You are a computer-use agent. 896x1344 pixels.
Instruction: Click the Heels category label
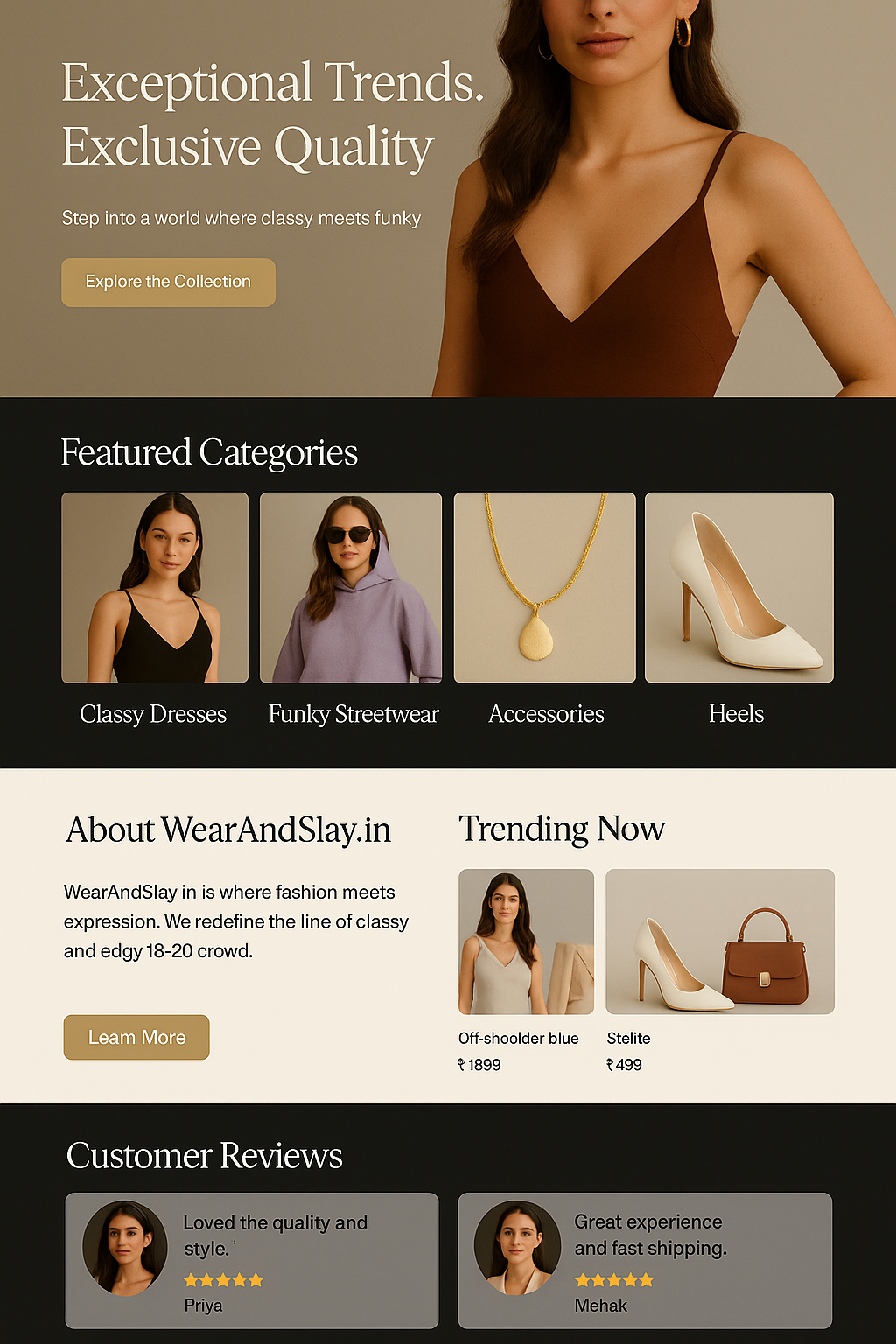click(x=736, y=714)
